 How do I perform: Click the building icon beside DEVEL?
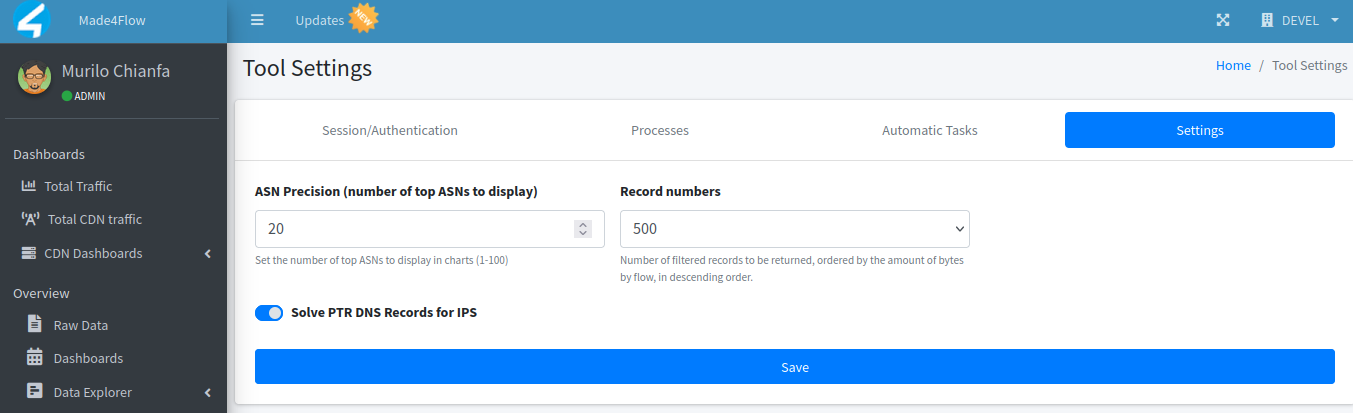coord(1267,20)
